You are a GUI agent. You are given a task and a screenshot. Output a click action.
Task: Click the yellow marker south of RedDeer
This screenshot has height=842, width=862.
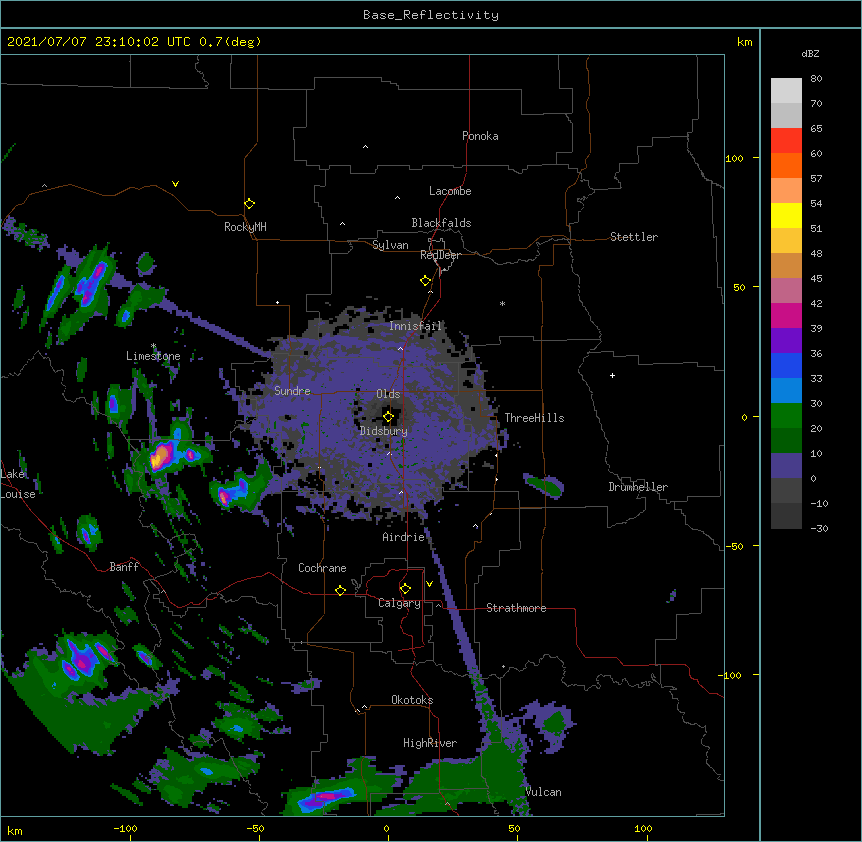pyautogui.click(x=426, y=281)
